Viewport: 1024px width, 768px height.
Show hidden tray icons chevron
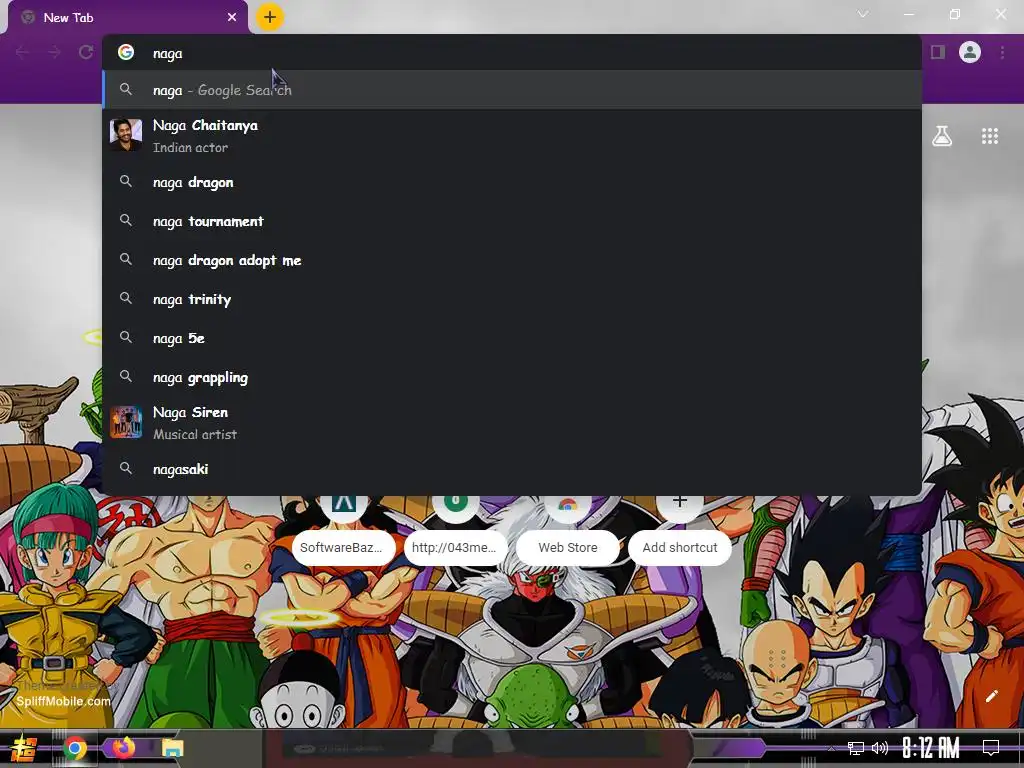[x=831, y=748]
